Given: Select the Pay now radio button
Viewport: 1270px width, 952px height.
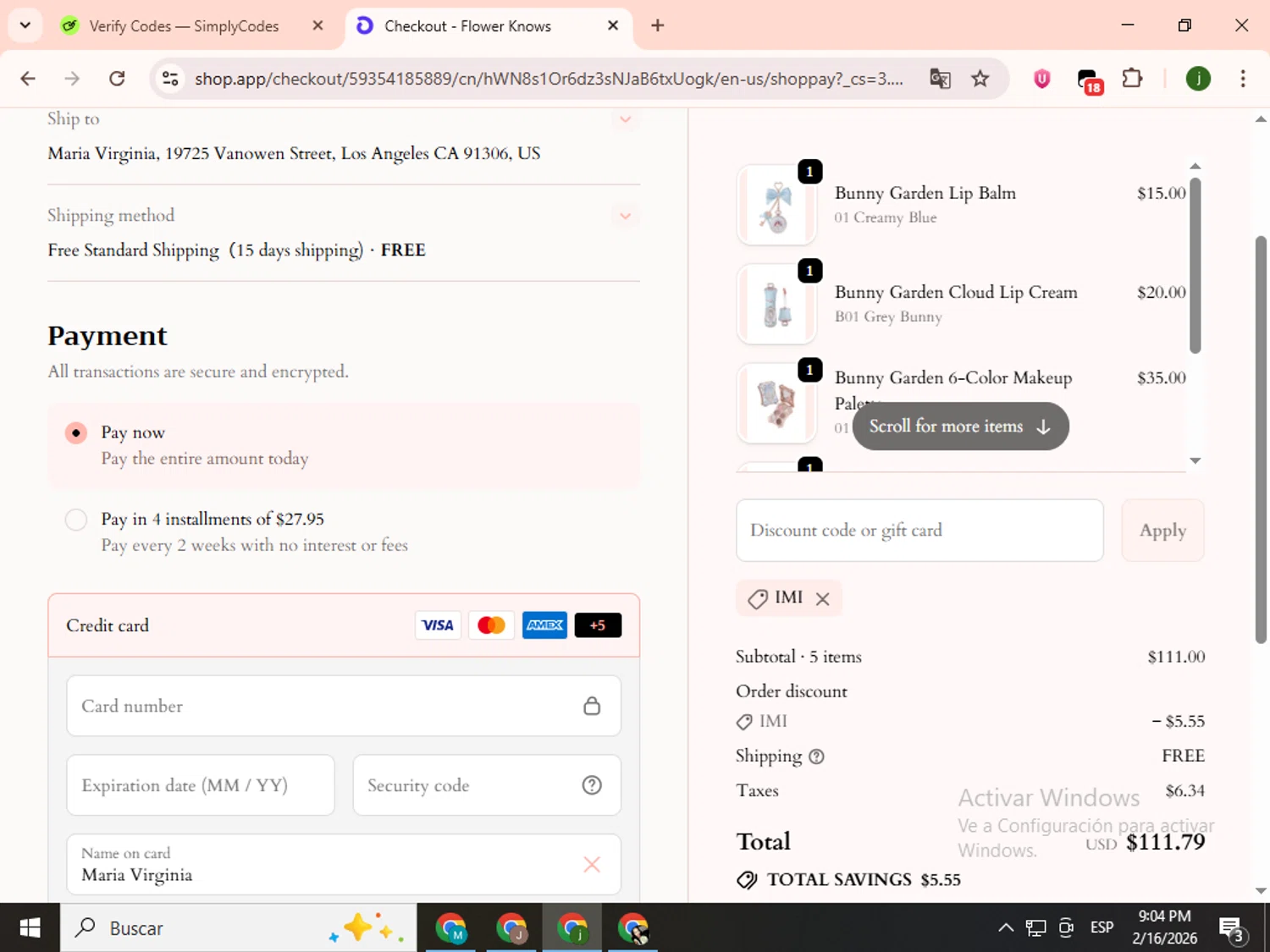Looking at the screenshot, I should [76, 432].
